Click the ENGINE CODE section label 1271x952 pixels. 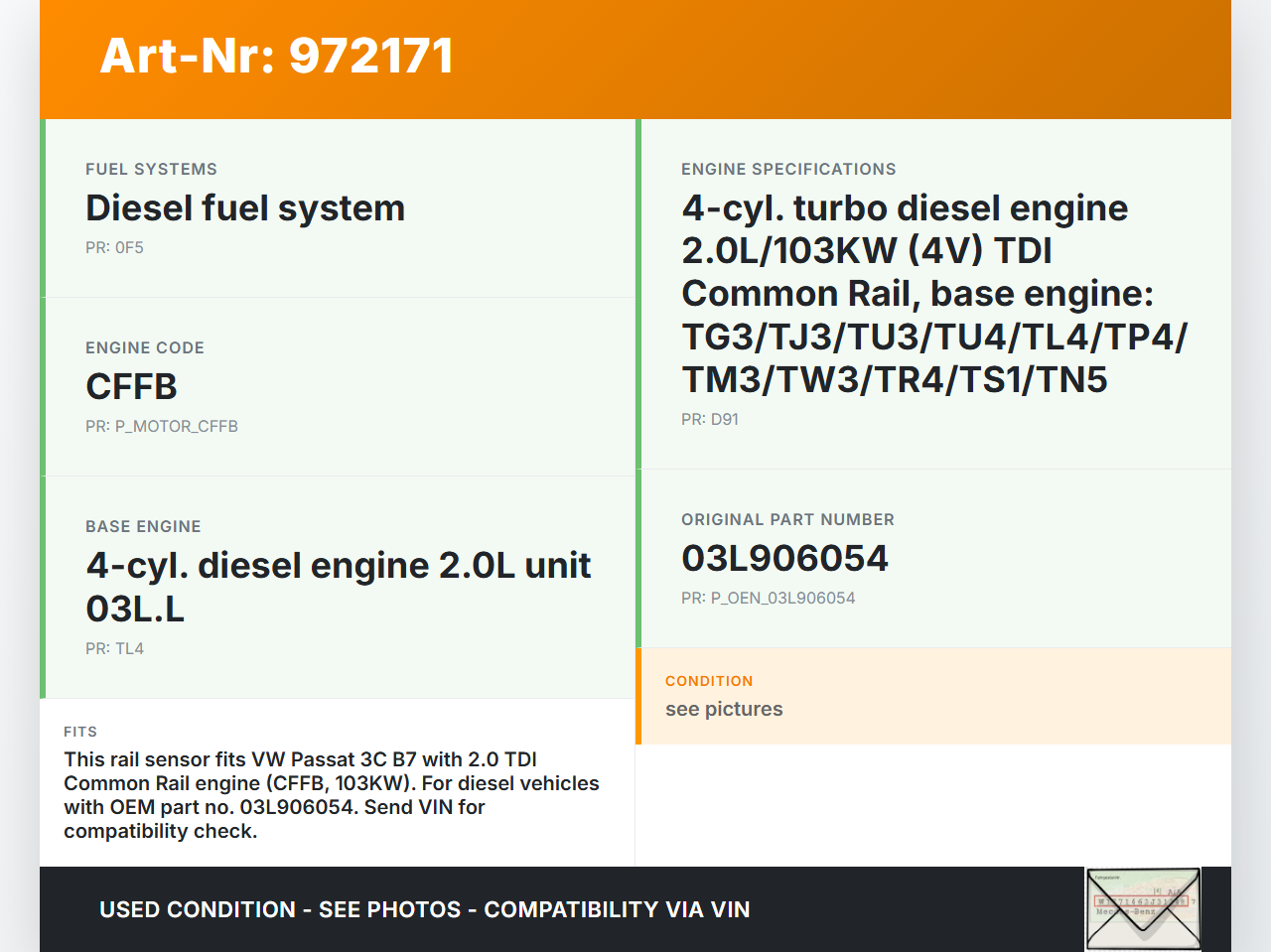coord(145,347)
